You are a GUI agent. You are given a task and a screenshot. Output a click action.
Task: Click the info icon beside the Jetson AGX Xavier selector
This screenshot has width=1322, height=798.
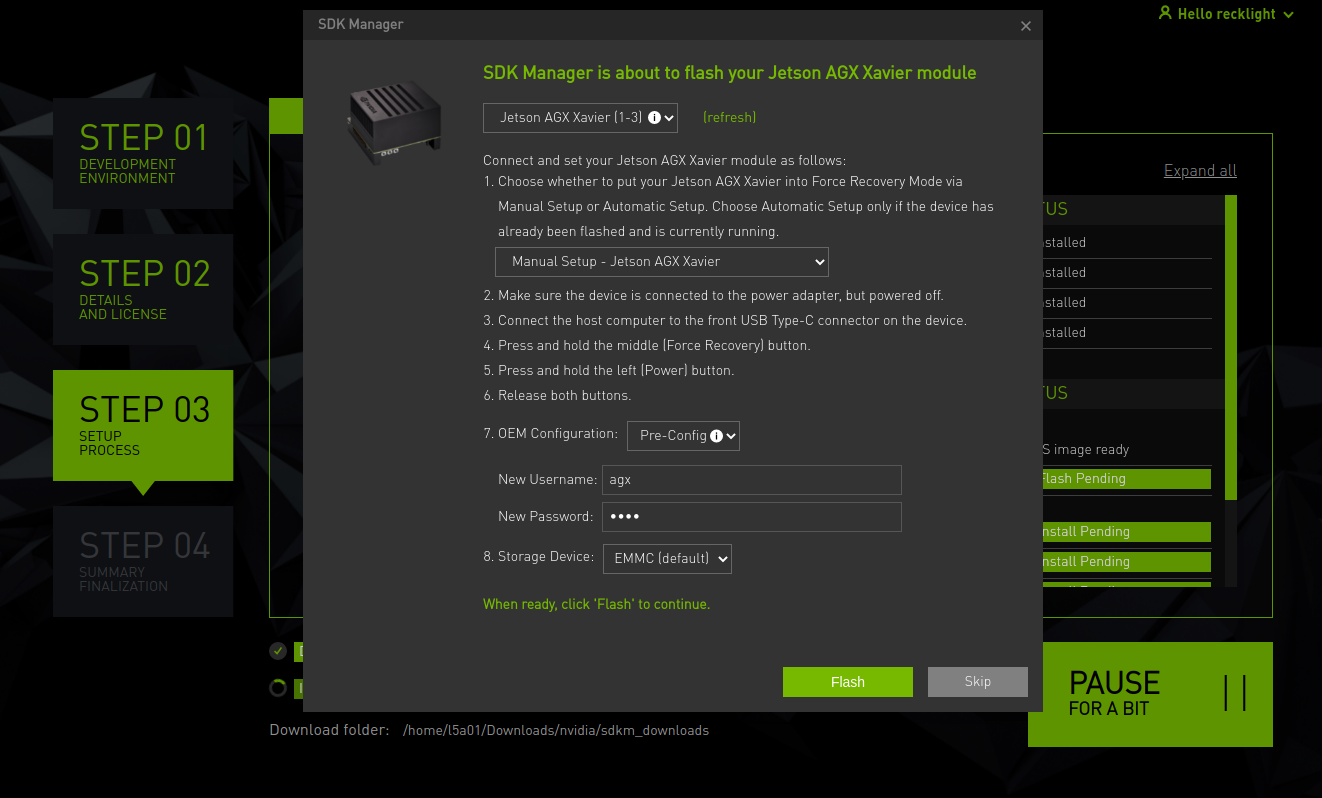click(656, 117)
